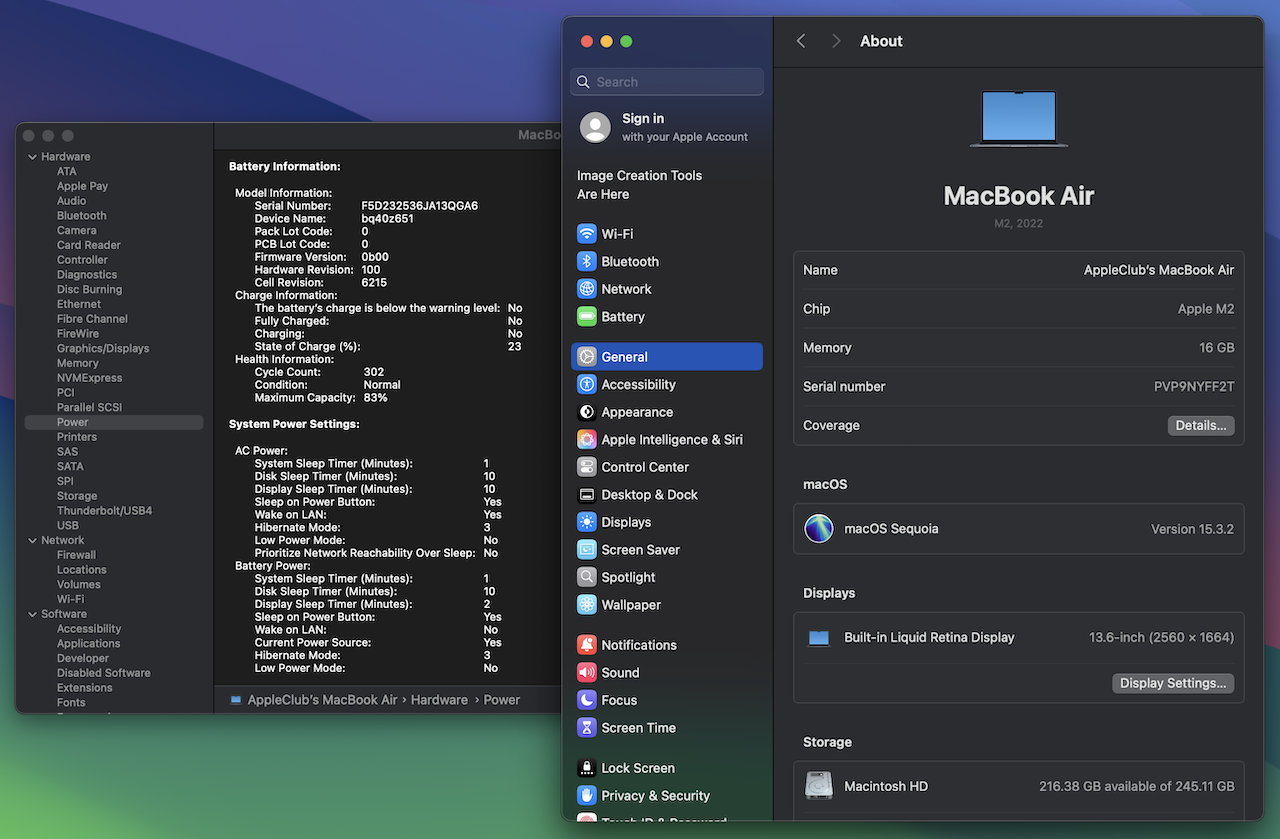Select Bluetooth in System Information sidebar

[x=81, y=216]
